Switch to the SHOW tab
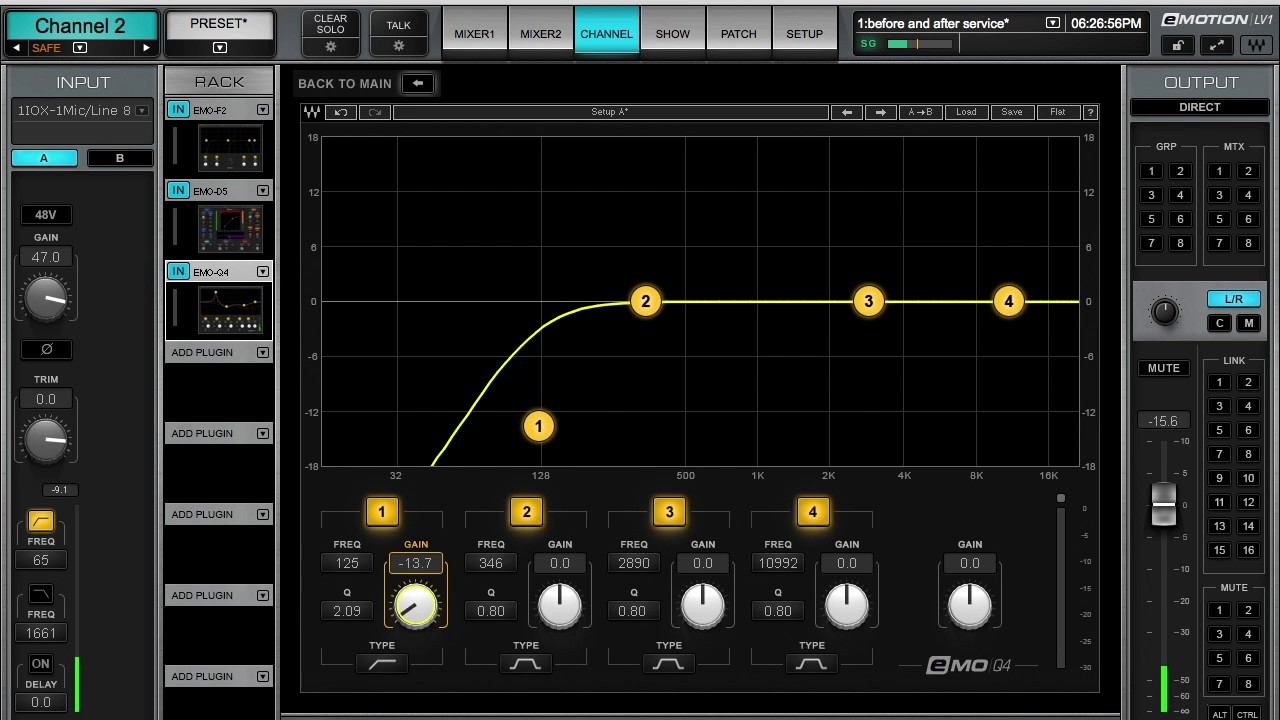The width and height of the screenshot is (1280, 720). point(672,33)
